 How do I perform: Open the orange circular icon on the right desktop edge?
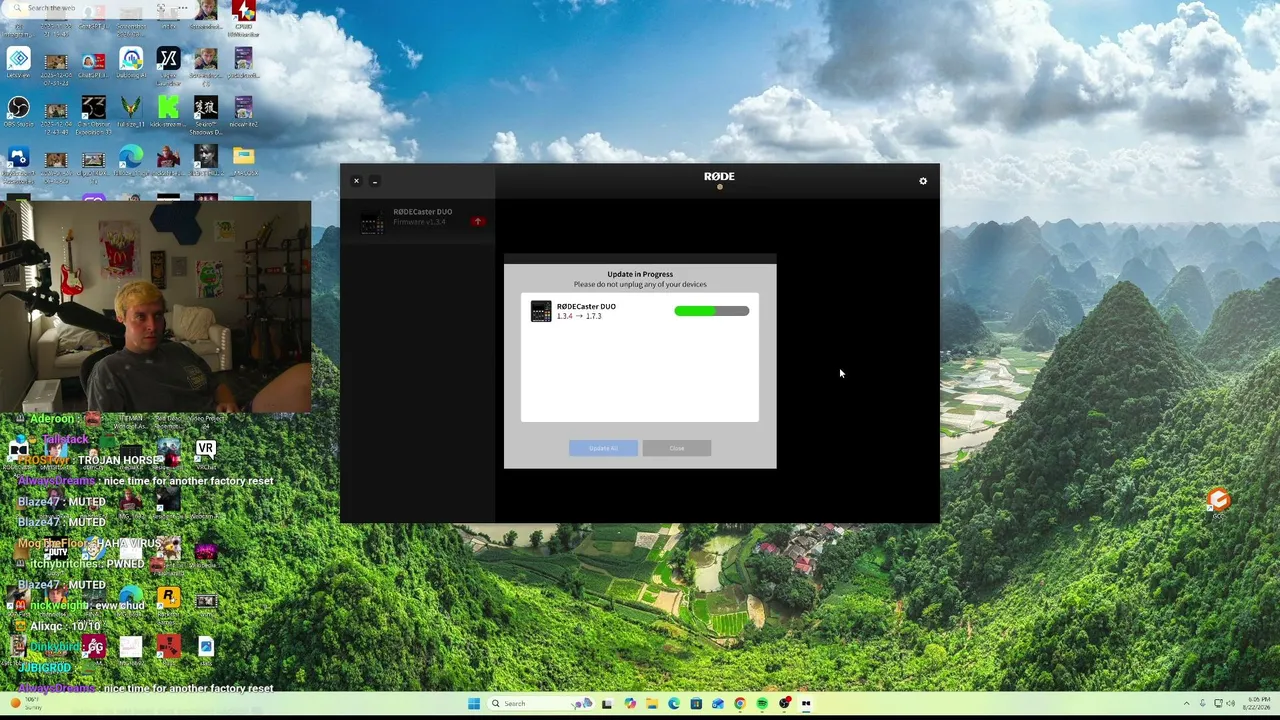coord(1218,499)
